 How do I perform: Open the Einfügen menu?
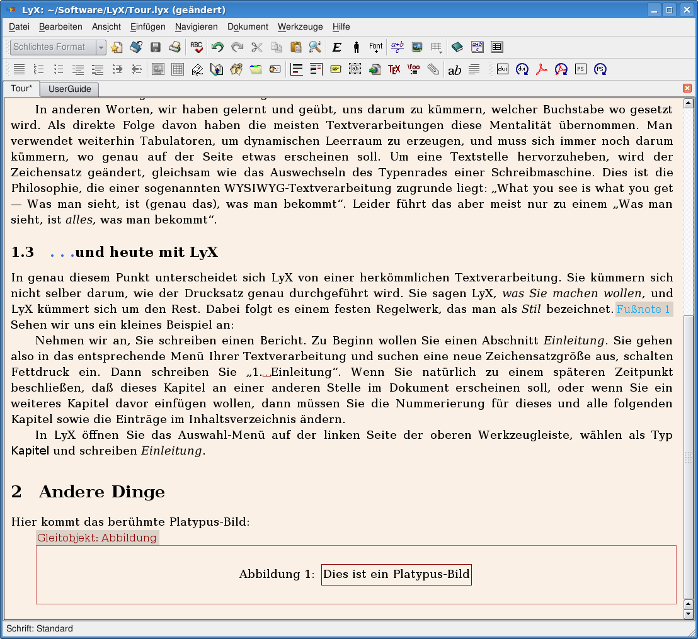click(x=148, y=27)
